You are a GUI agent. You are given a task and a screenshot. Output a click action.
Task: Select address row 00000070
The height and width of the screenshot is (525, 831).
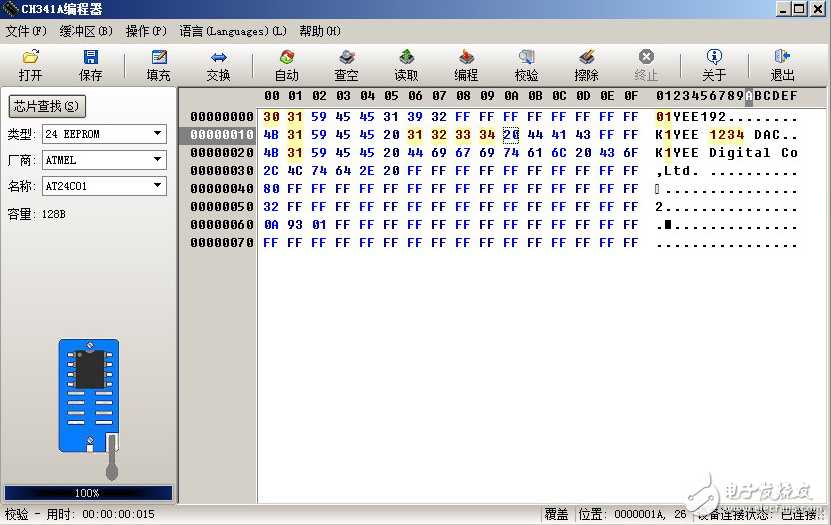222,243
